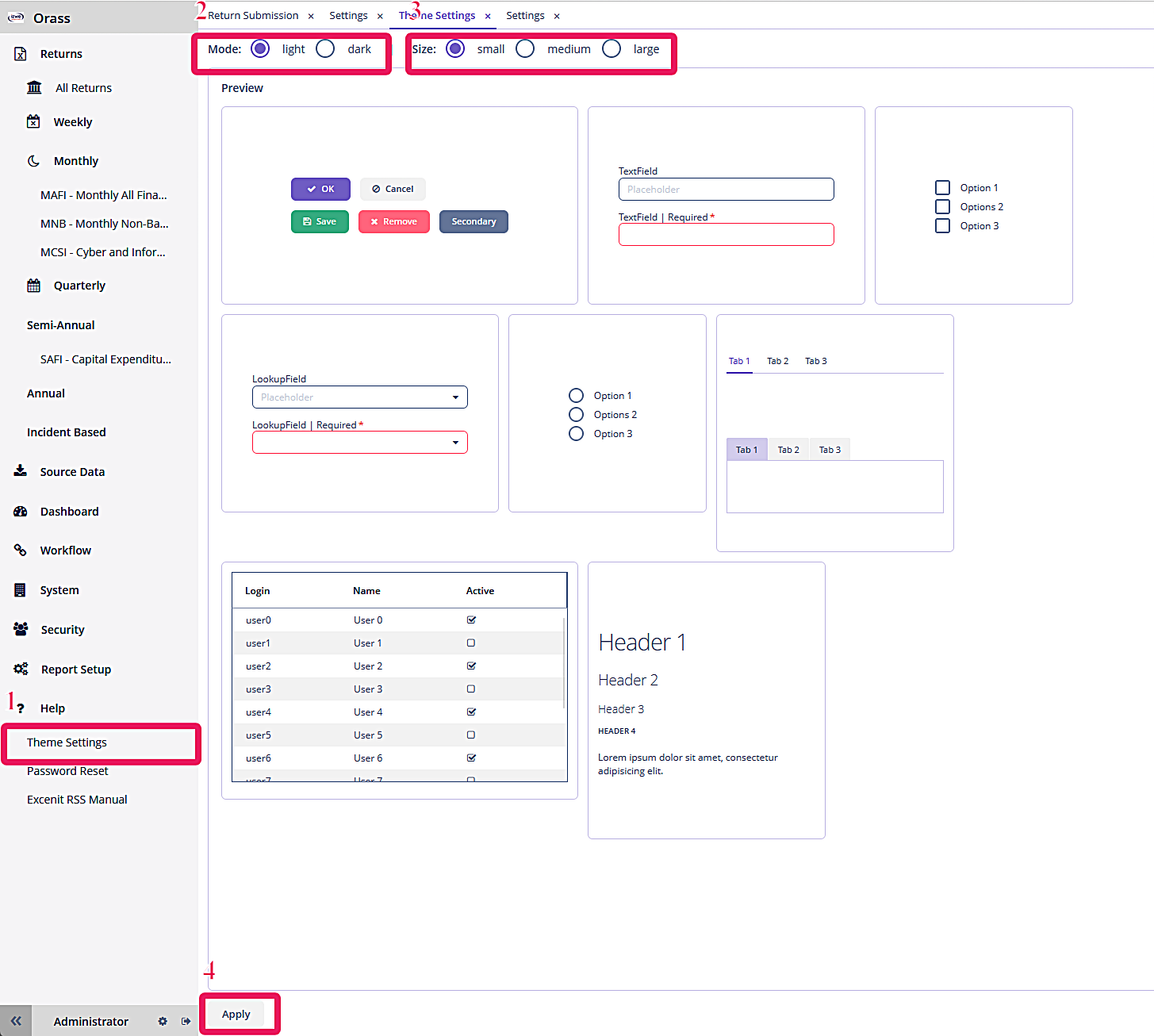Click the Apply button
Screen dimensions: 1154x1036
pyautogui.click(x=236, y=1014)
